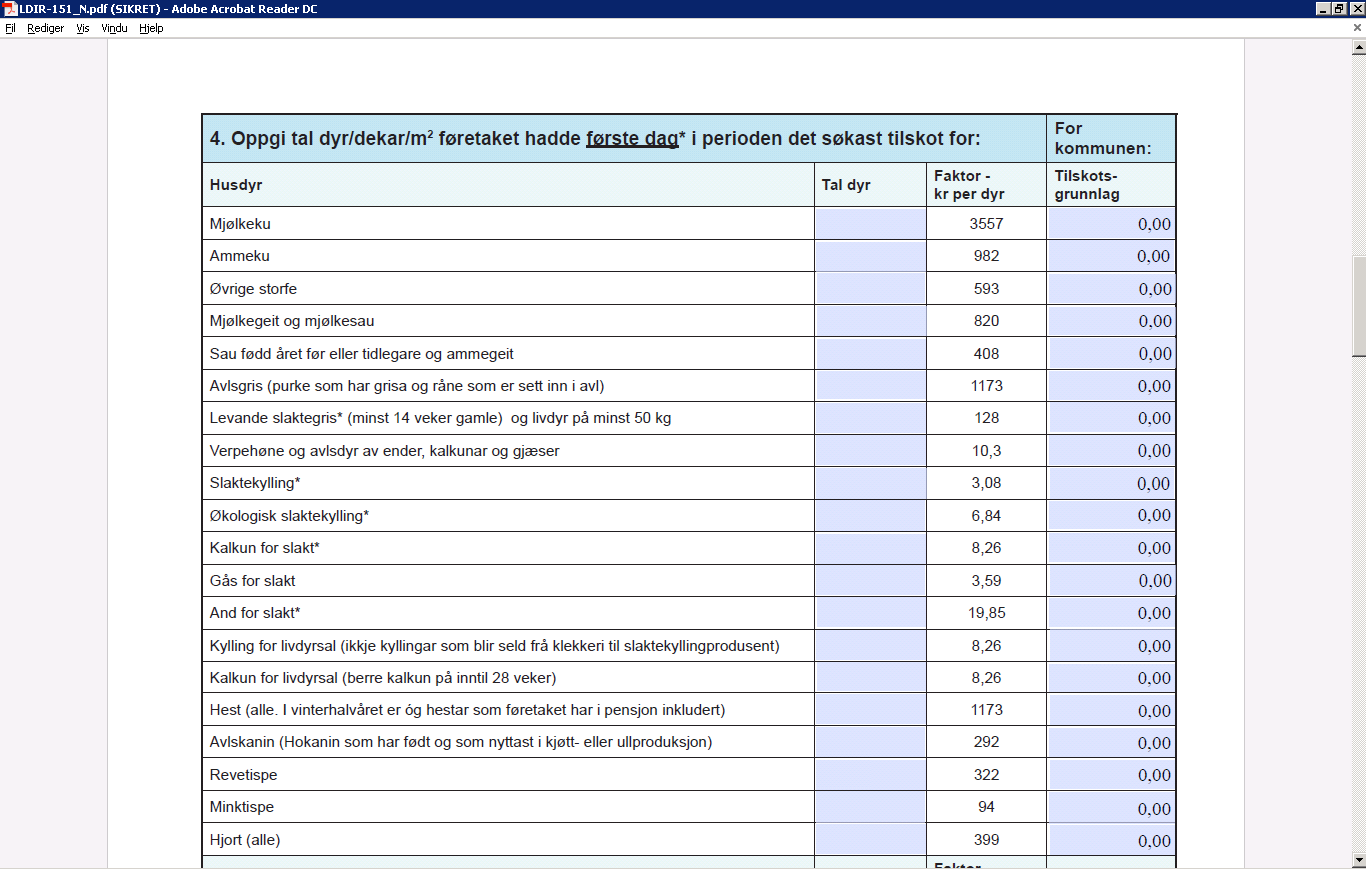
Task: Click Tal dyr field for Verpehøne row
Action: pyautogui.click(x=870, y=451)
